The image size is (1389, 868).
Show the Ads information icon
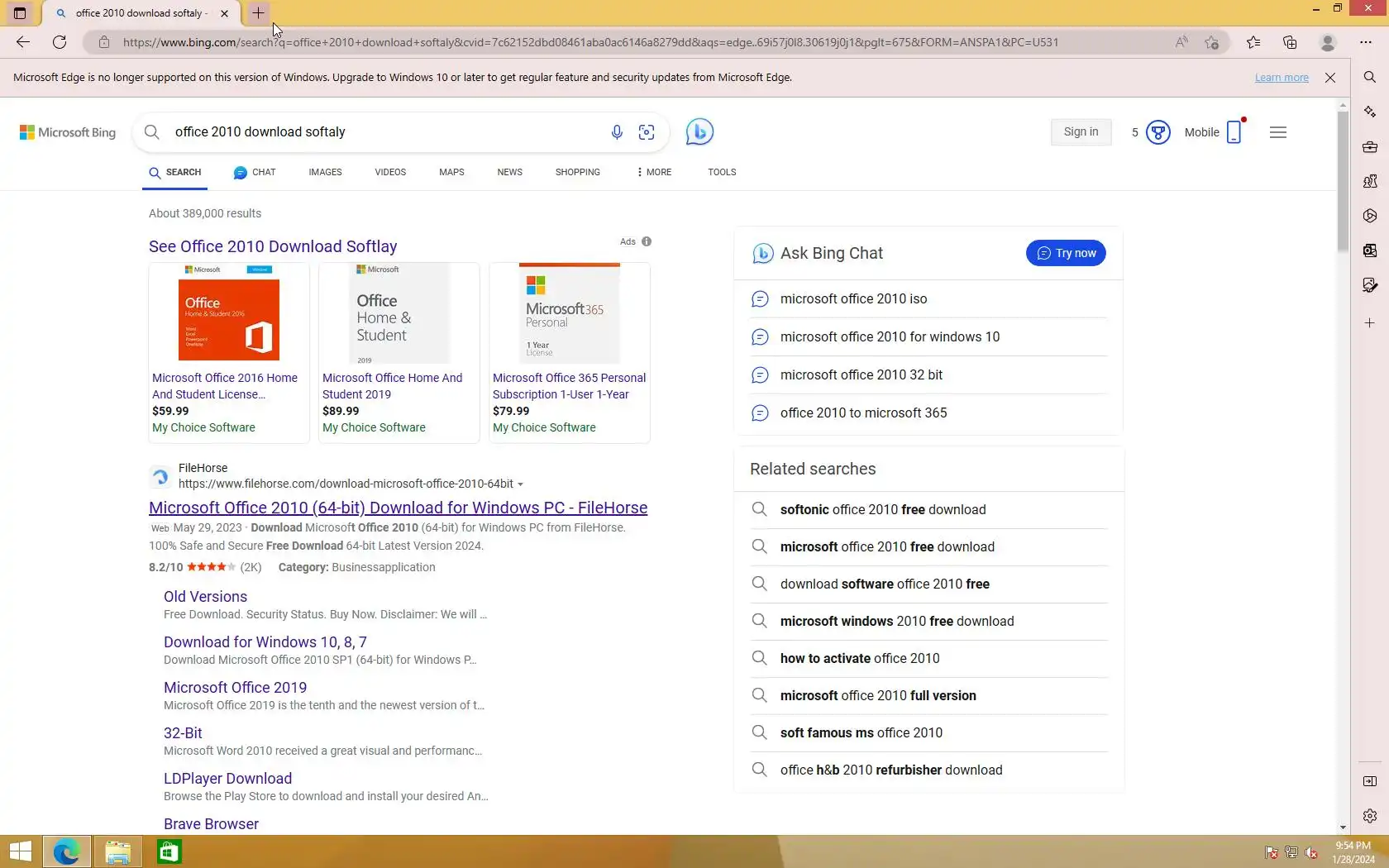click(x=647, y=241)
